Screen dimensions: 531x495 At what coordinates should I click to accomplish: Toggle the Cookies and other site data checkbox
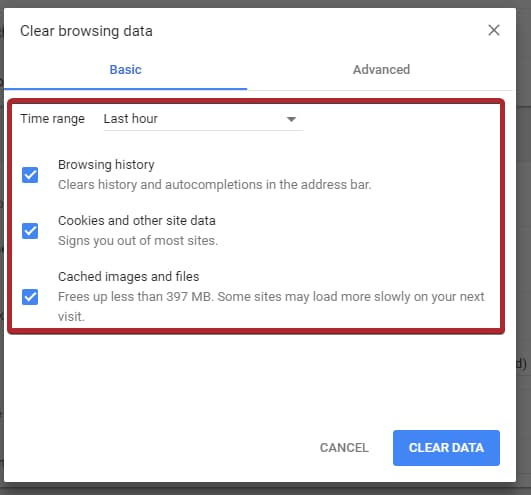[30, 231]
